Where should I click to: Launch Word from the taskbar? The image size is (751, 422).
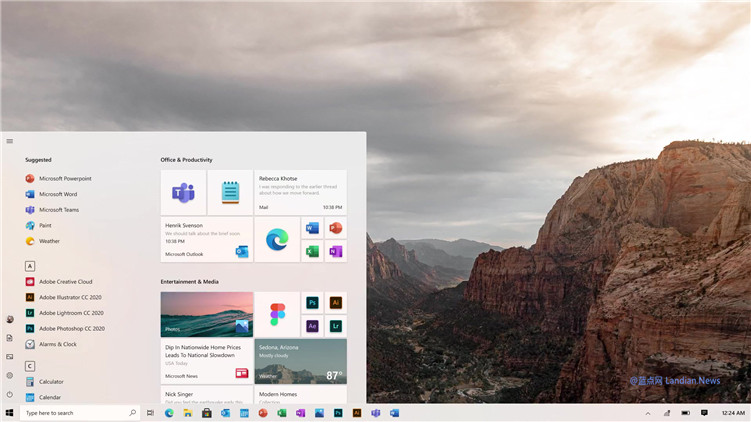(x=394, y=413)
